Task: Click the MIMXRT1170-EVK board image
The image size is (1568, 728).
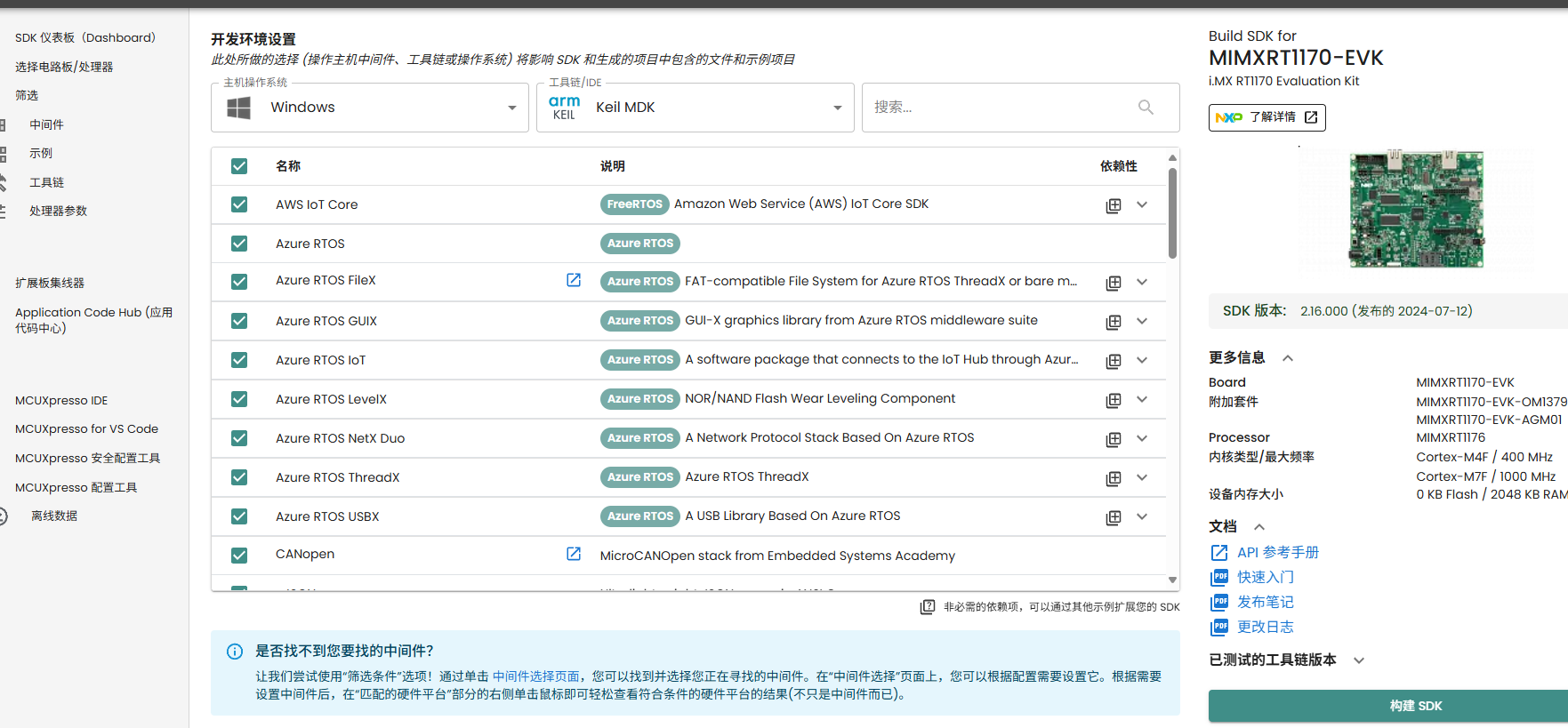Action: [x=1416, y=210]
